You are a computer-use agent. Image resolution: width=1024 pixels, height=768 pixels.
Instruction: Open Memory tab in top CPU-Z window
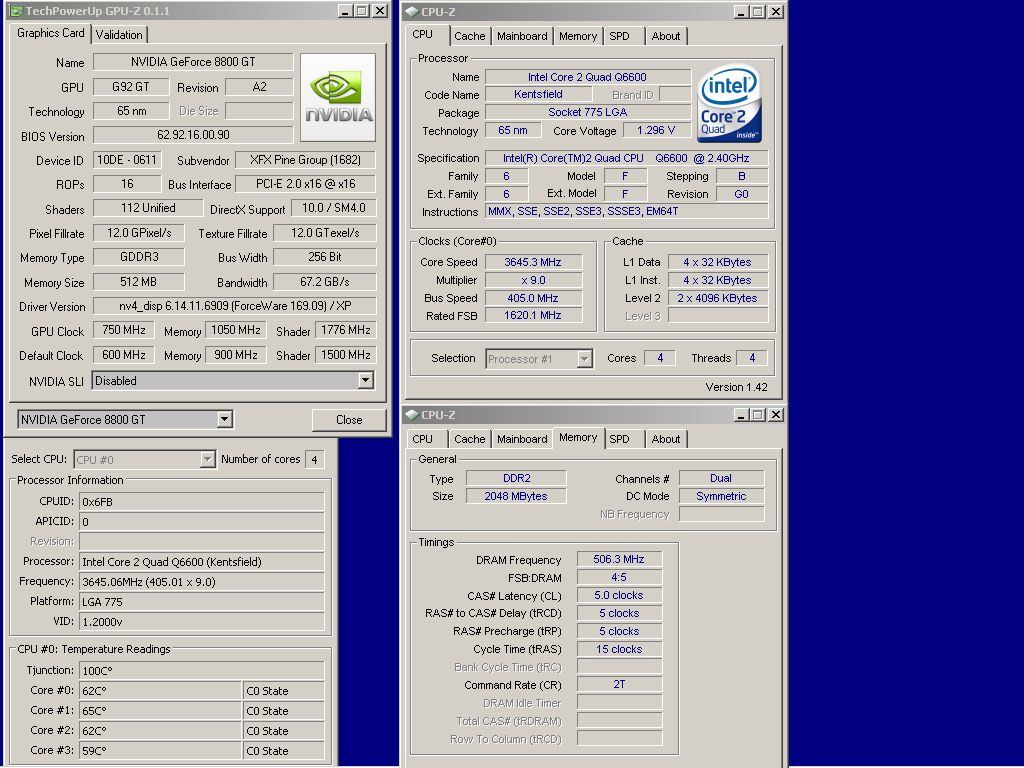coord(577,36)
